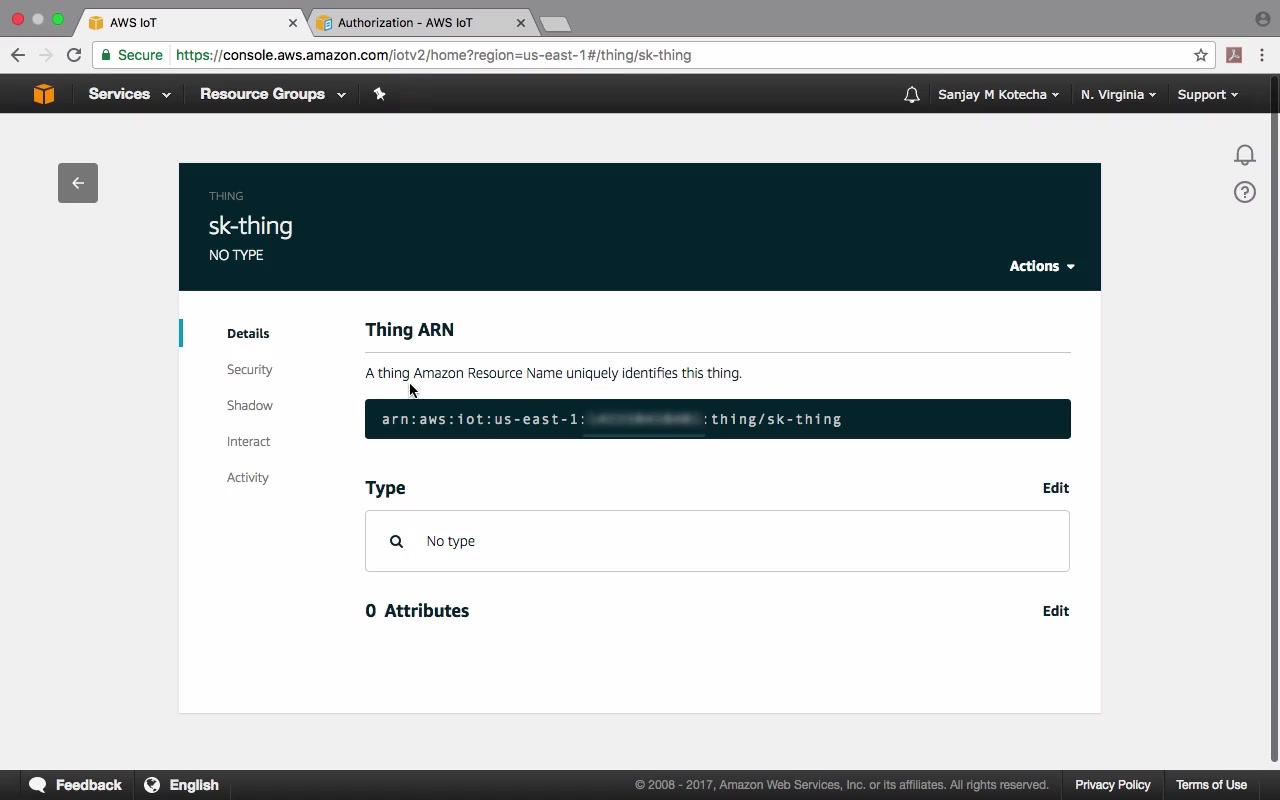Image resolution: width=1280 pixels, height=800 pixels.
Task: Click the PDF extension icon
Action: pos(1234,55)
